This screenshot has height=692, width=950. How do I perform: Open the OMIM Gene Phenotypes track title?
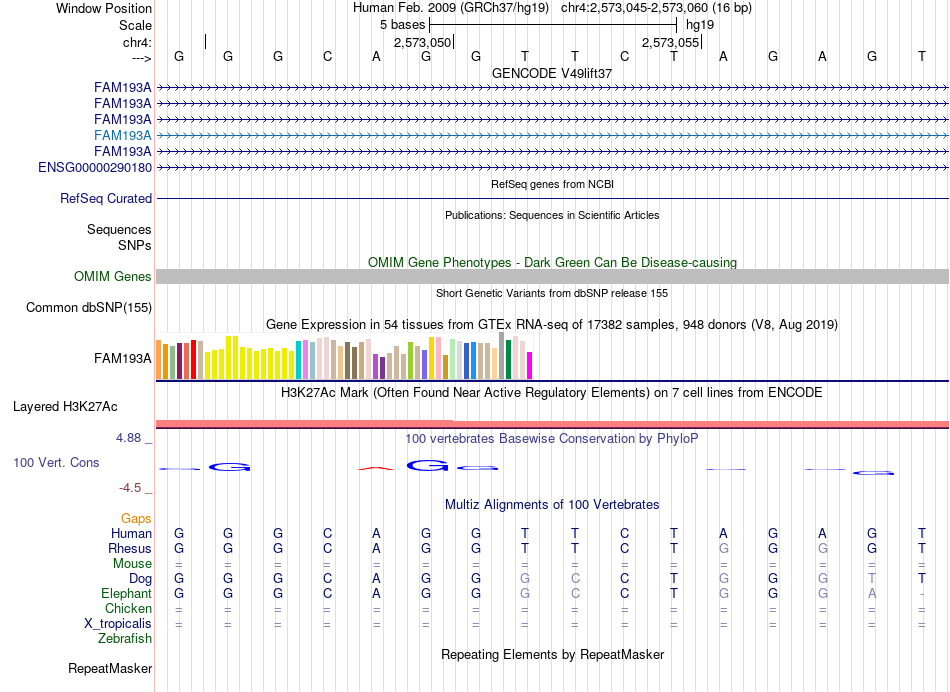(552, 262)
